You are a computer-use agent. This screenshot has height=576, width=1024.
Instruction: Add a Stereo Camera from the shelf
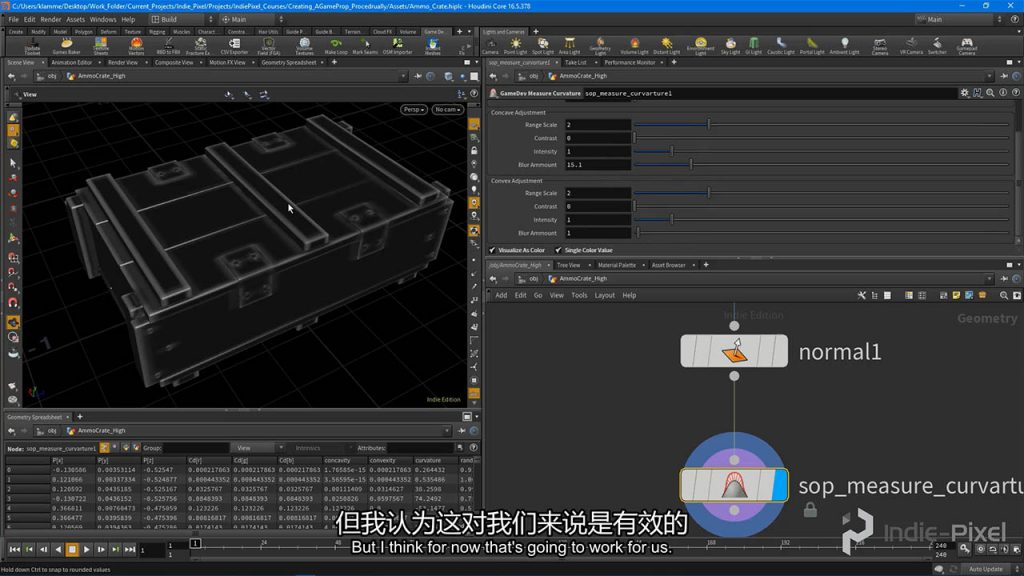880,46
